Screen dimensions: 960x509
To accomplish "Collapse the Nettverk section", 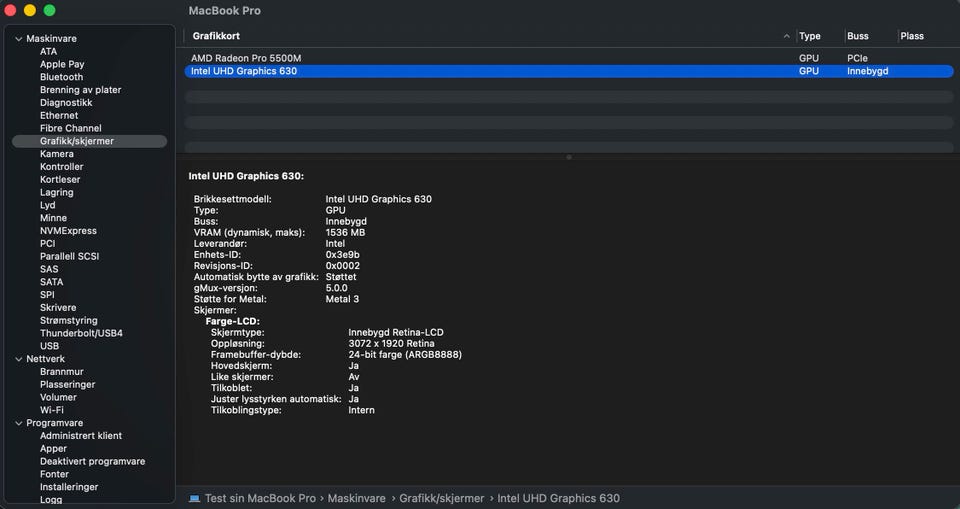I will tap(18, 359).
